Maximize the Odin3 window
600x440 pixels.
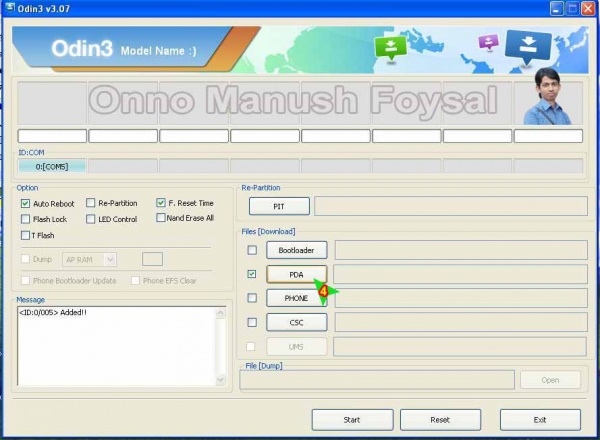coord(572,8)
